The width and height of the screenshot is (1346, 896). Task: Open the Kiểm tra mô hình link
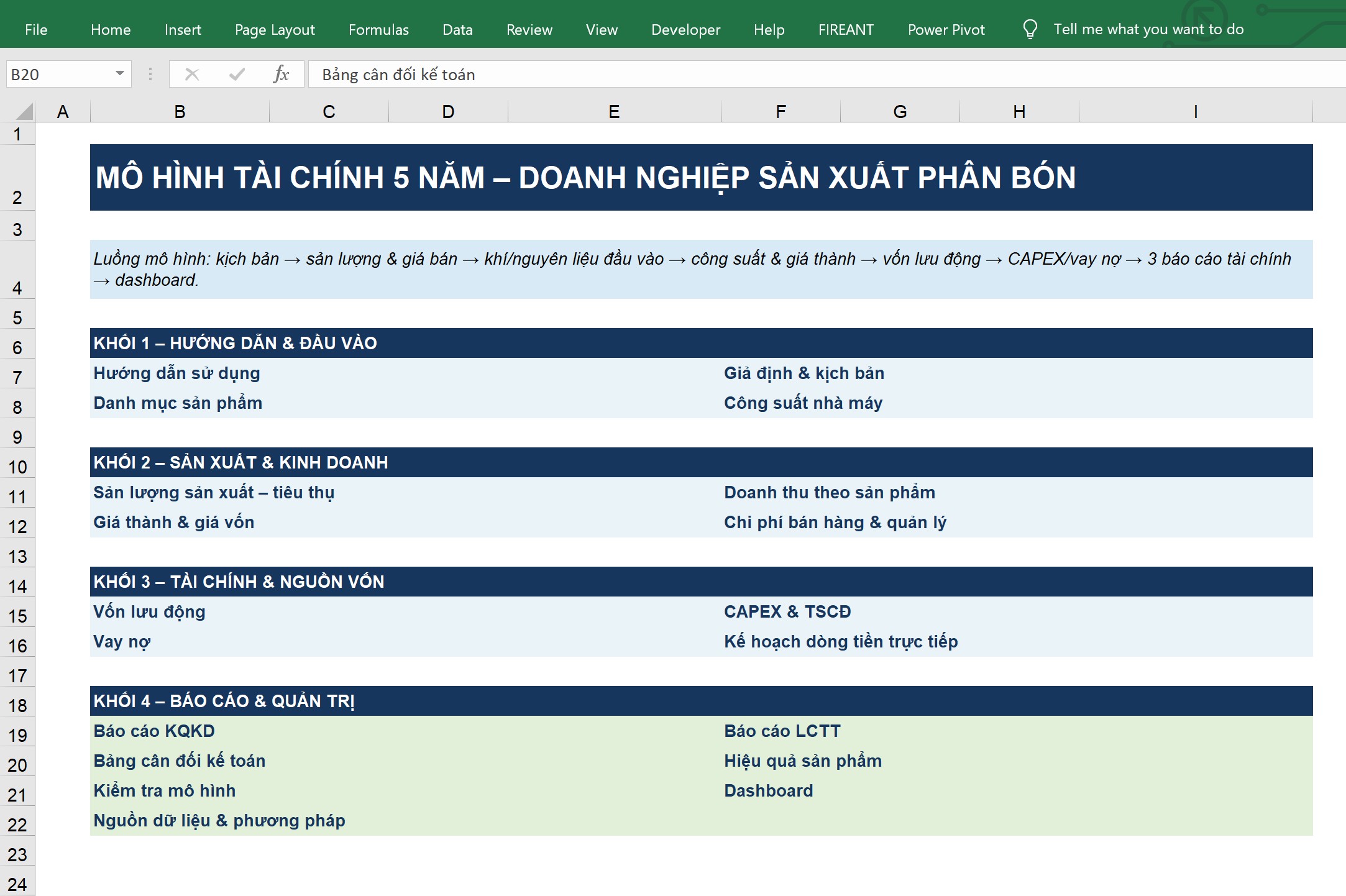pyautogui.click(x=164, y=791)
